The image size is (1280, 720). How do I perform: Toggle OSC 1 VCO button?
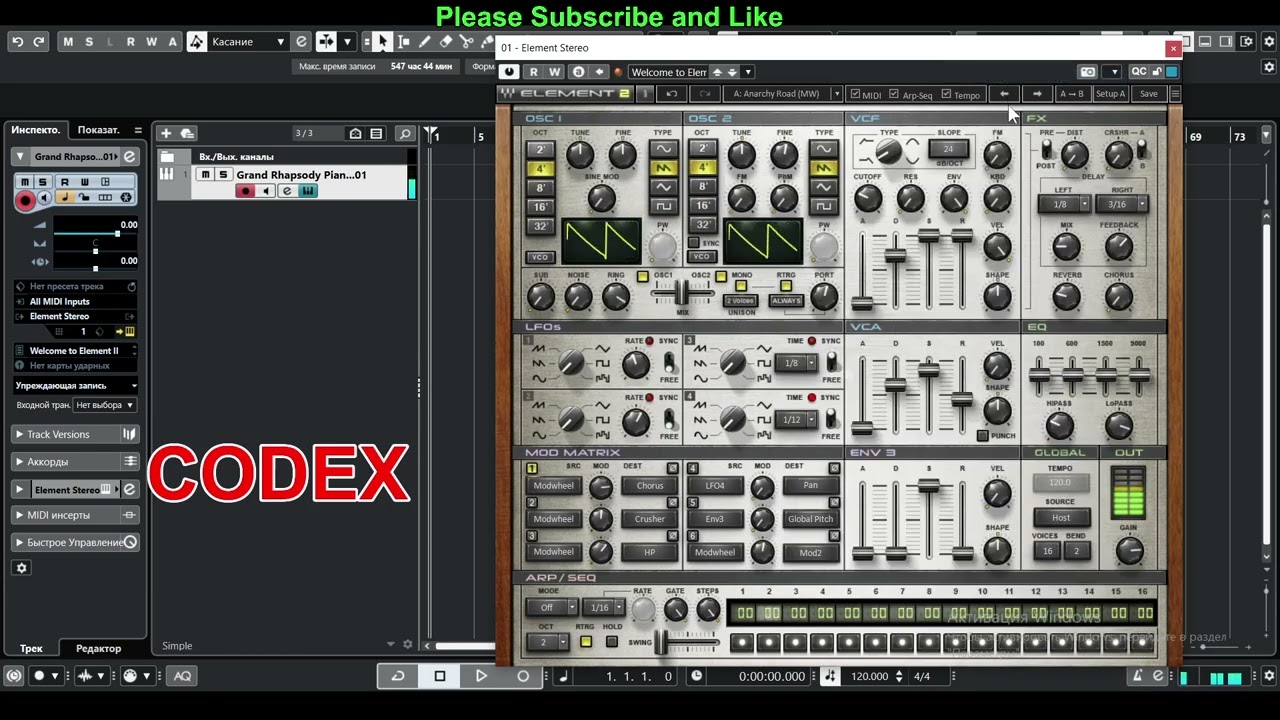pos(540,257)
